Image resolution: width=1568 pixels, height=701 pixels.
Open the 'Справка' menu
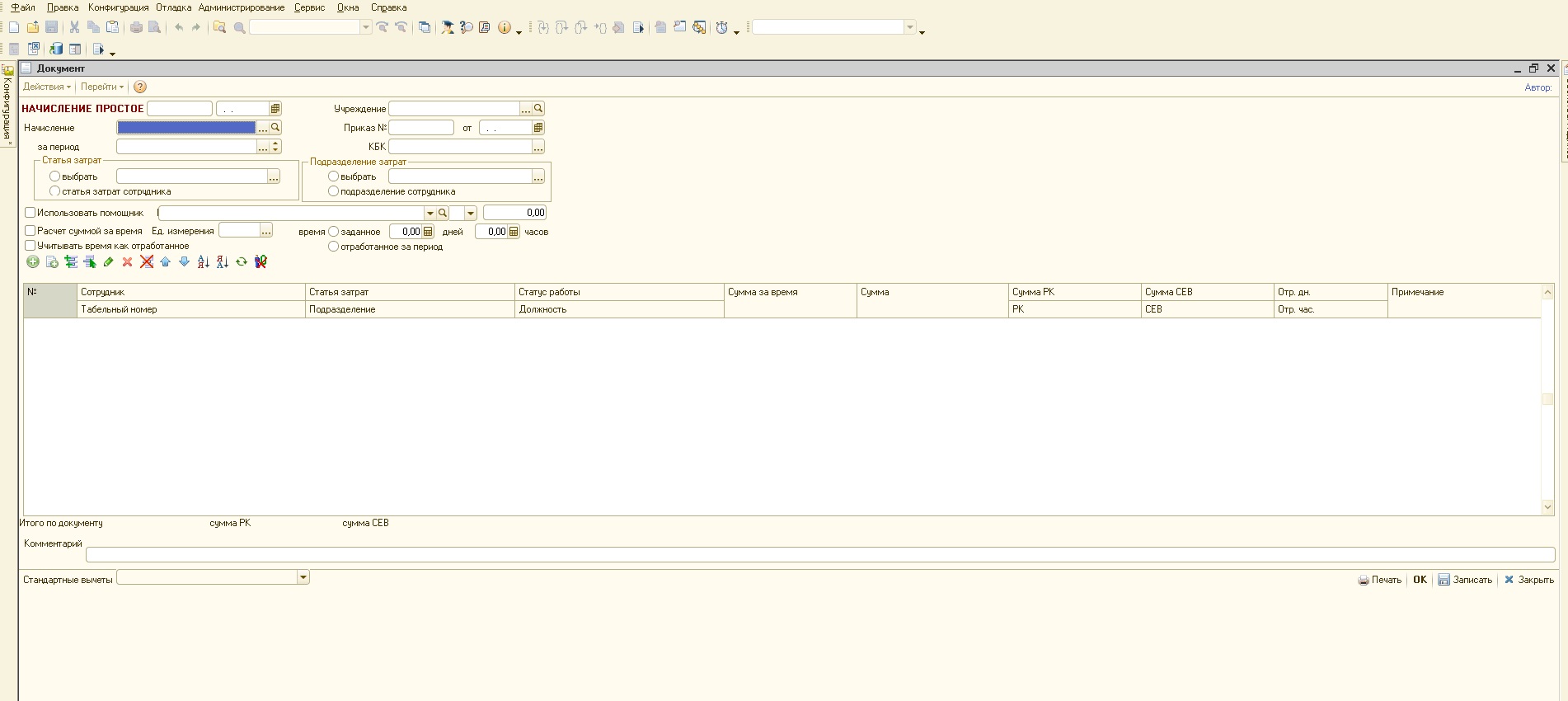[x=389, y=7]
